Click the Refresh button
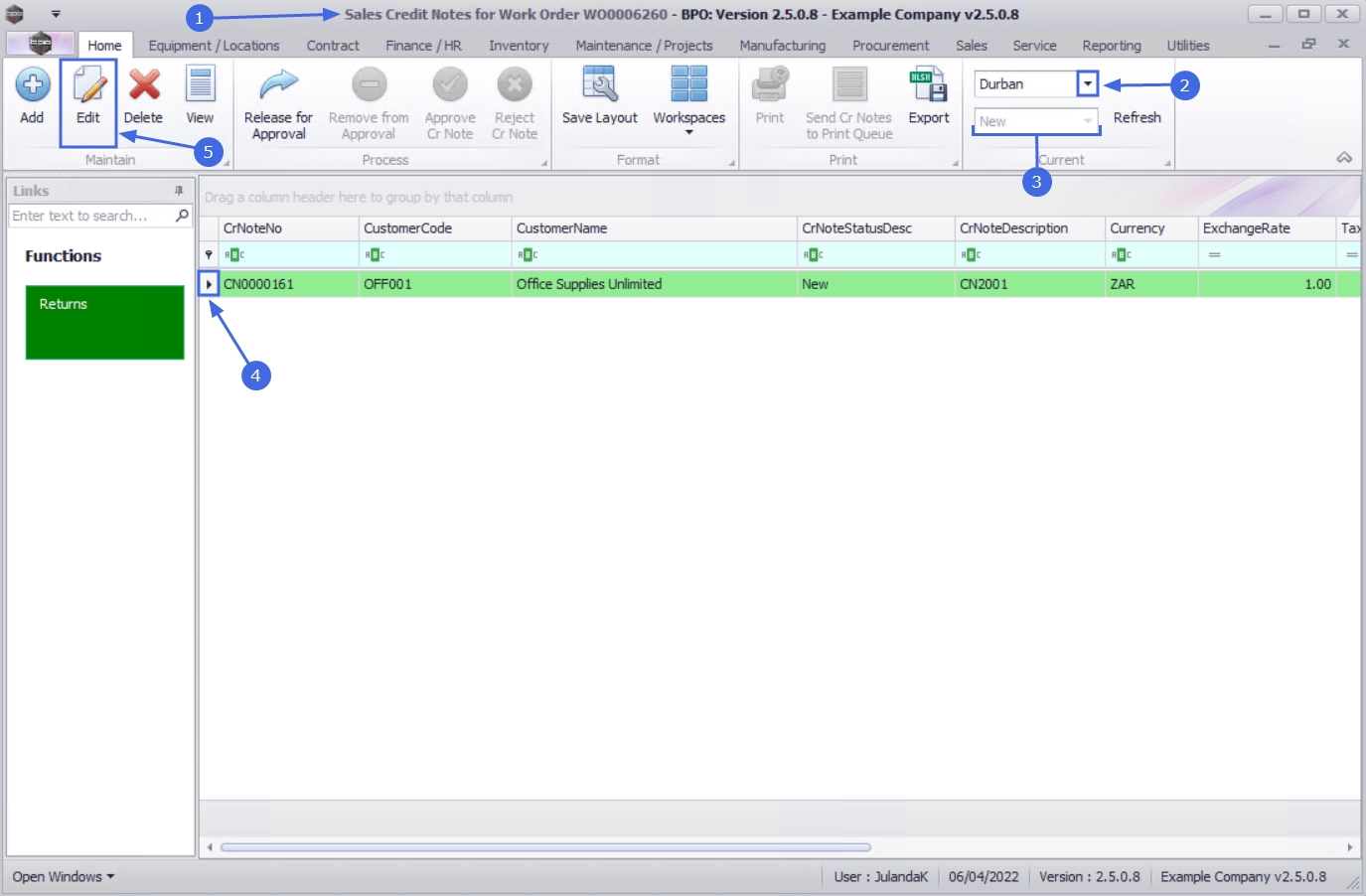The height and width of the screenshot is (896, 1366). [1137, 117]
